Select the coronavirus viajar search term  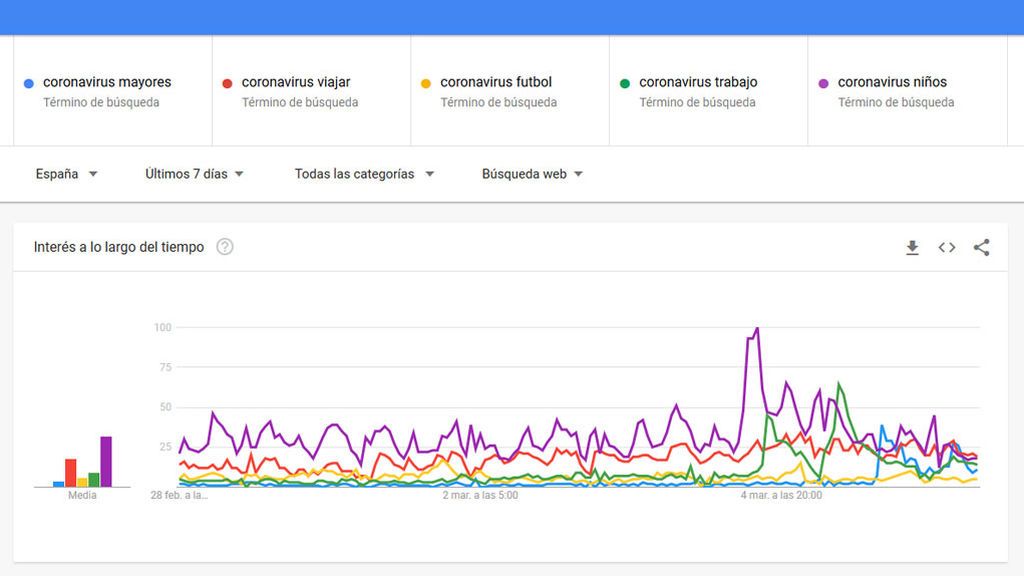coord(296,82)
